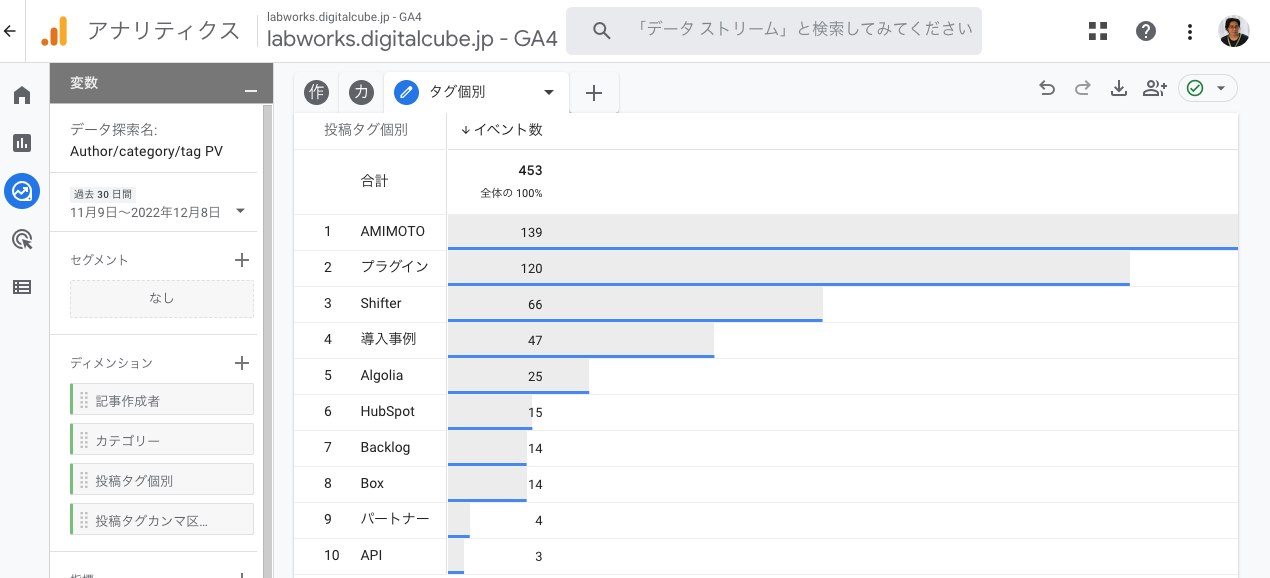The image size is (1270, 578).
Task: Add a new segment with plus icon
Action: click(x=241, y=260)
